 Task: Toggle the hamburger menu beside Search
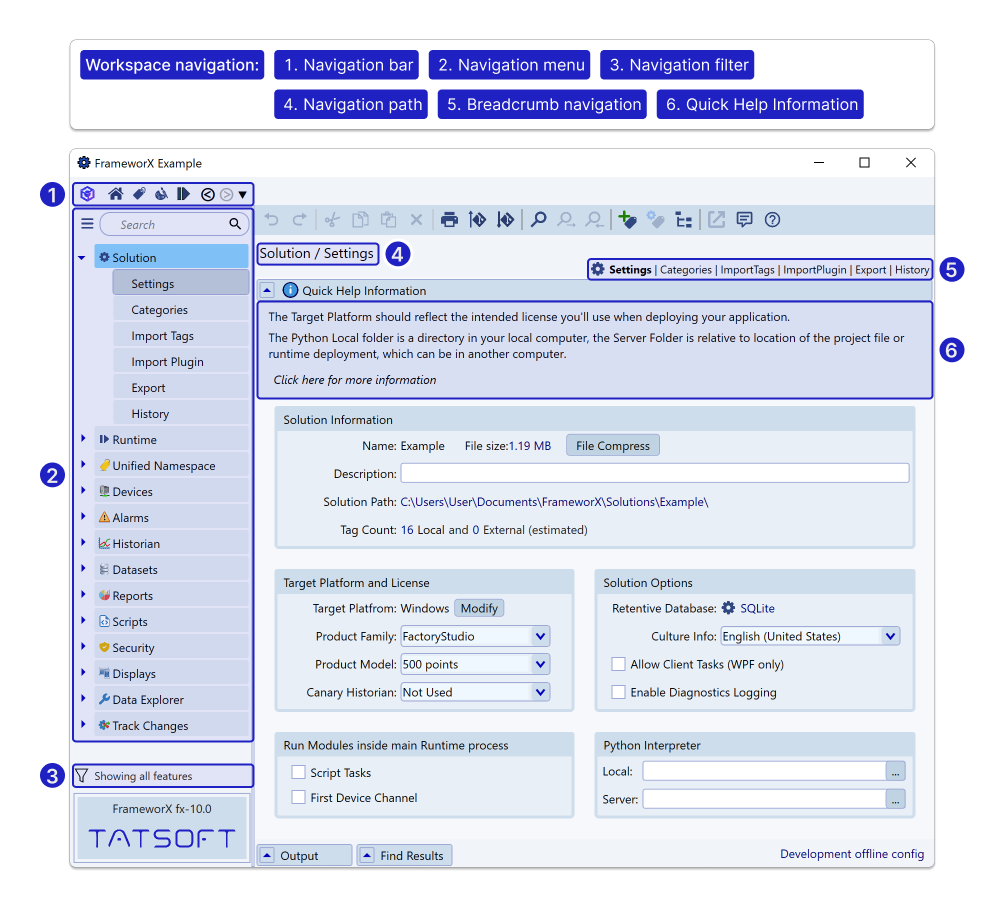(87, 223)
